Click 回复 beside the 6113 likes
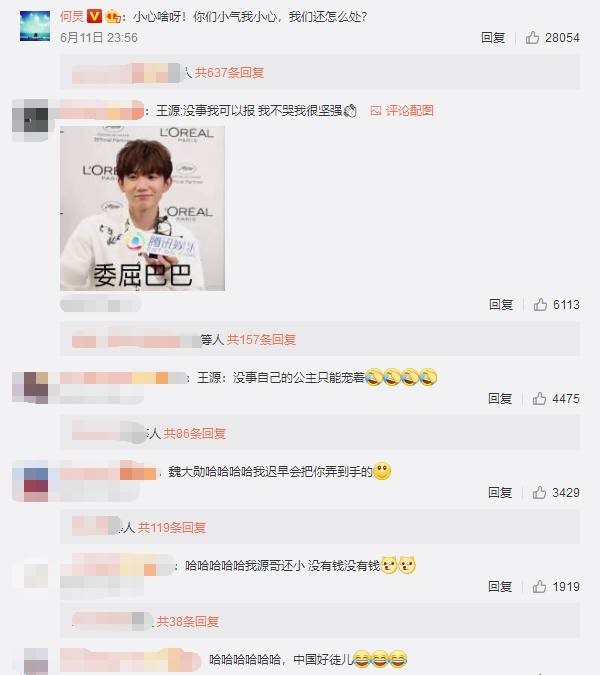 click(501, 305)
